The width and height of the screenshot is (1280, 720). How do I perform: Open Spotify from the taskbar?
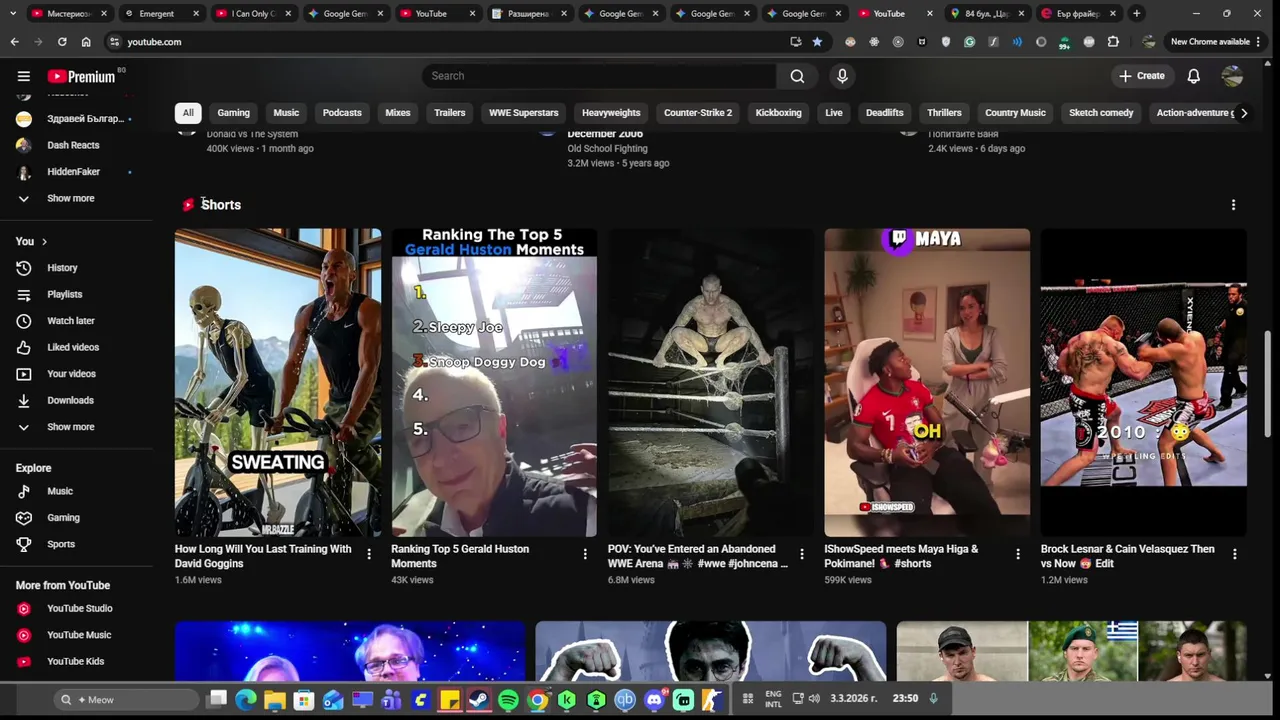point(508,699)
